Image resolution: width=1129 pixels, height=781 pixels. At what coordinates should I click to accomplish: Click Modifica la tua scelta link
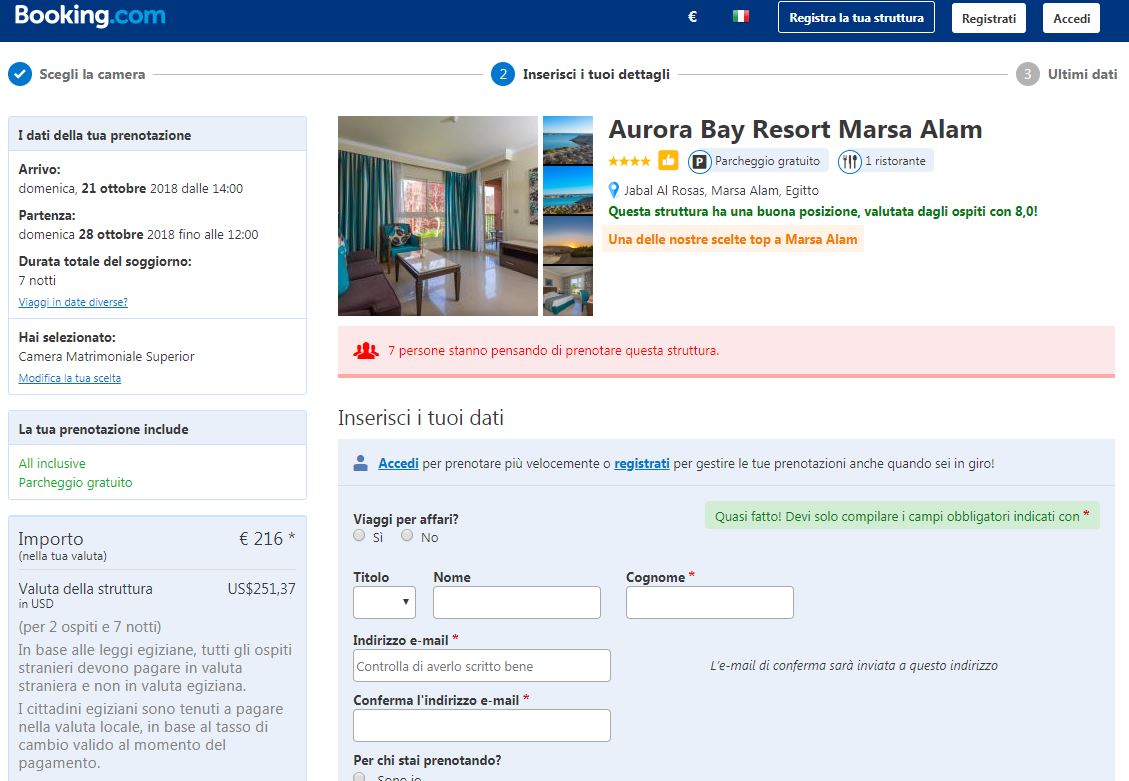point(70,379)
